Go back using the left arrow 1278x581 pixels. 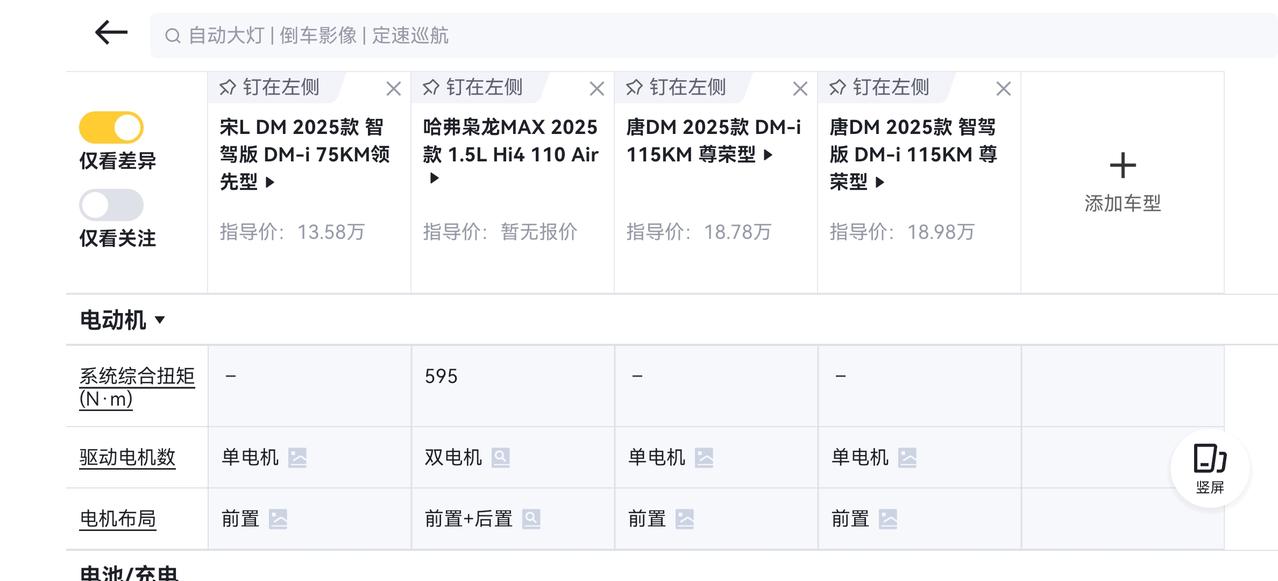111,33
